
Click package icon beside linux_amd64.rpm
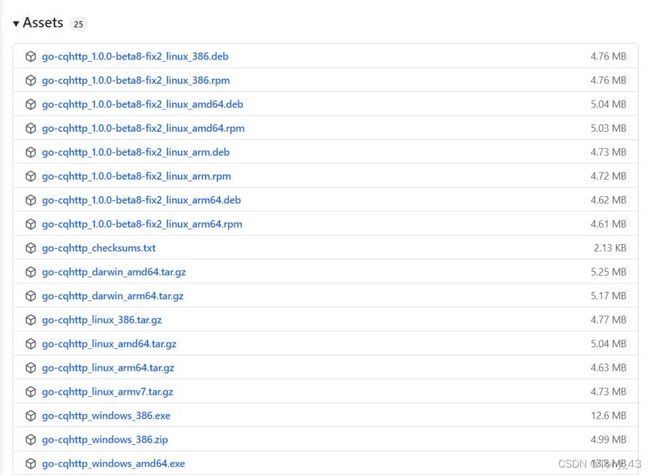pyautogui.click(x=31, y=128)
